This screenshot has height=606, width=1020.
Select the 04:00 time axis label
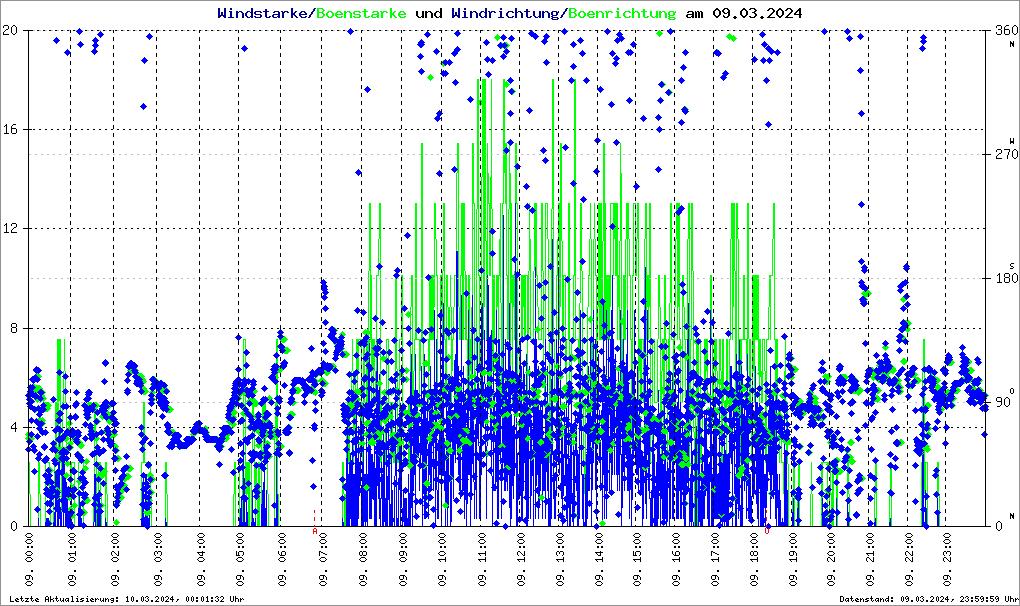pos(201,559)
